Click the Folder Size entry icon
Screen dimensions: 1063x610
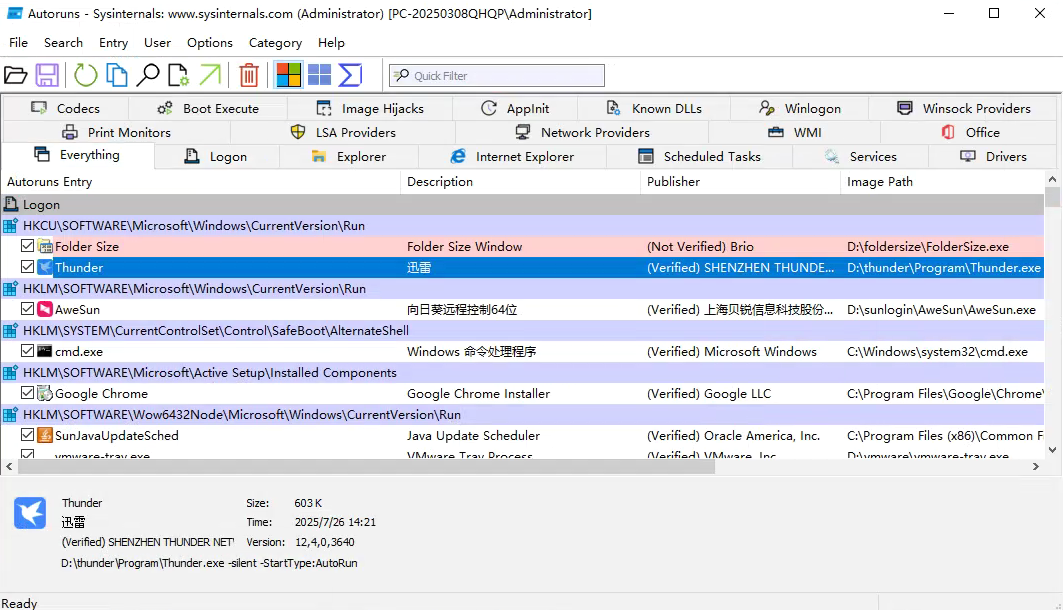tap(45, 247)
